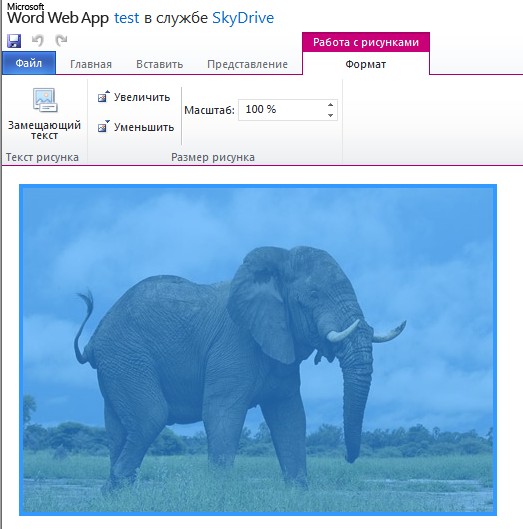Screen dimensions: 523x529
Task: Open the Файл tab
Action: [x=29, y=63]
